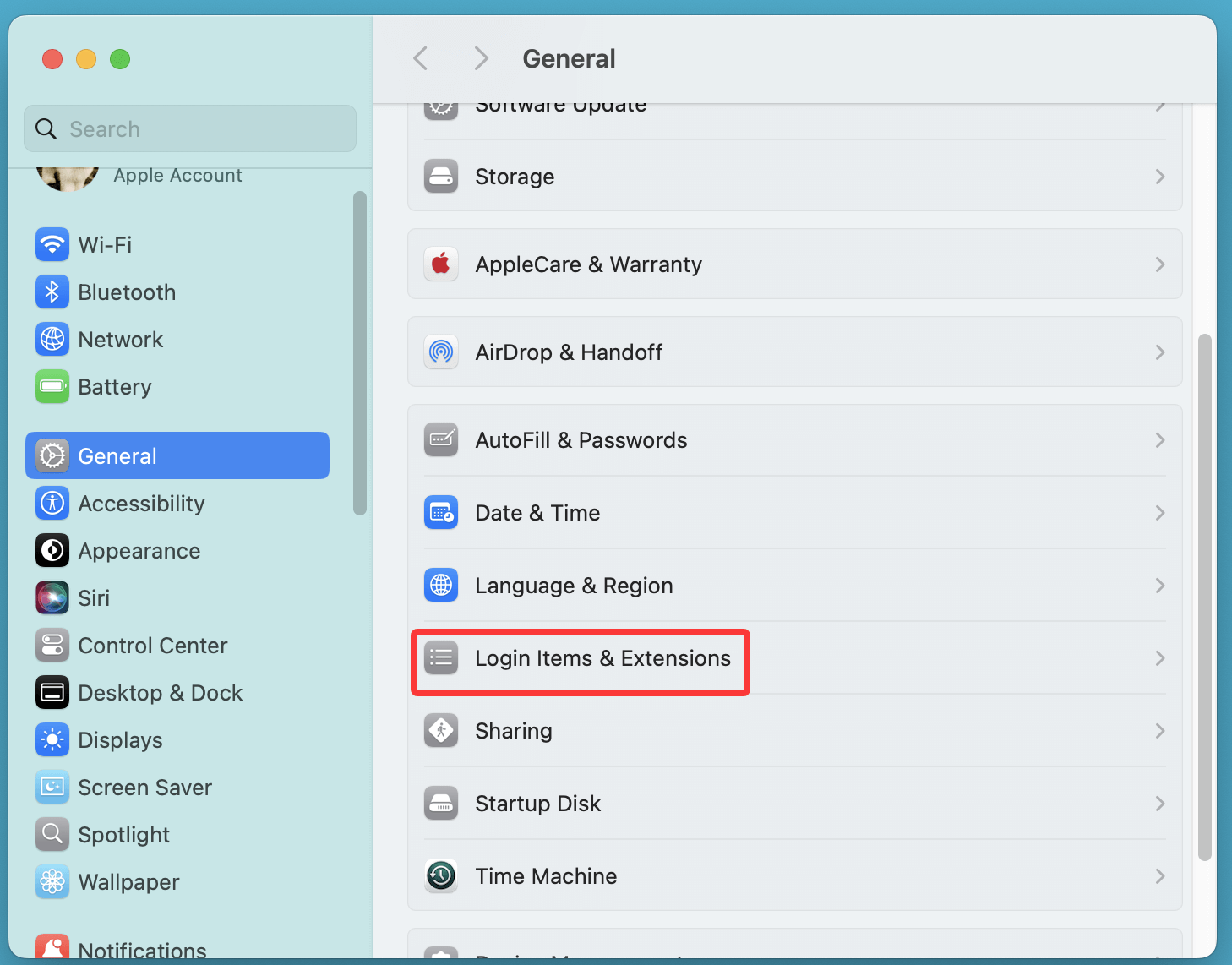Open Wallpaper settings
This screenshot has width=1232, height=965.
(128, 881)
